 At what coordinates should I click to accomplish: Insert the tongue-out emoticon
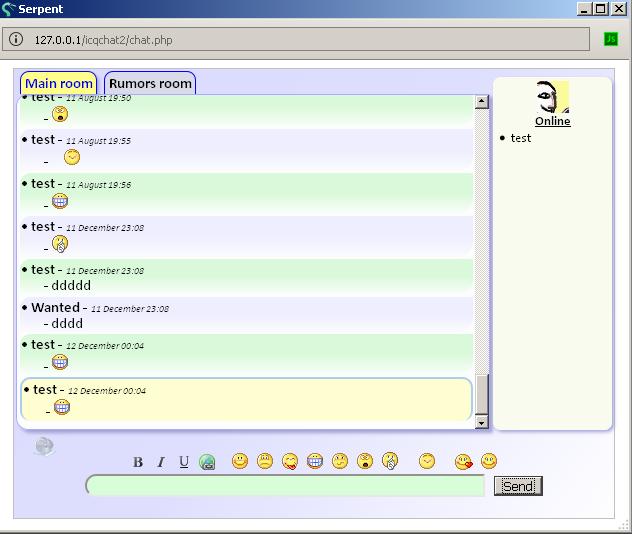click(x=290, y=461)
